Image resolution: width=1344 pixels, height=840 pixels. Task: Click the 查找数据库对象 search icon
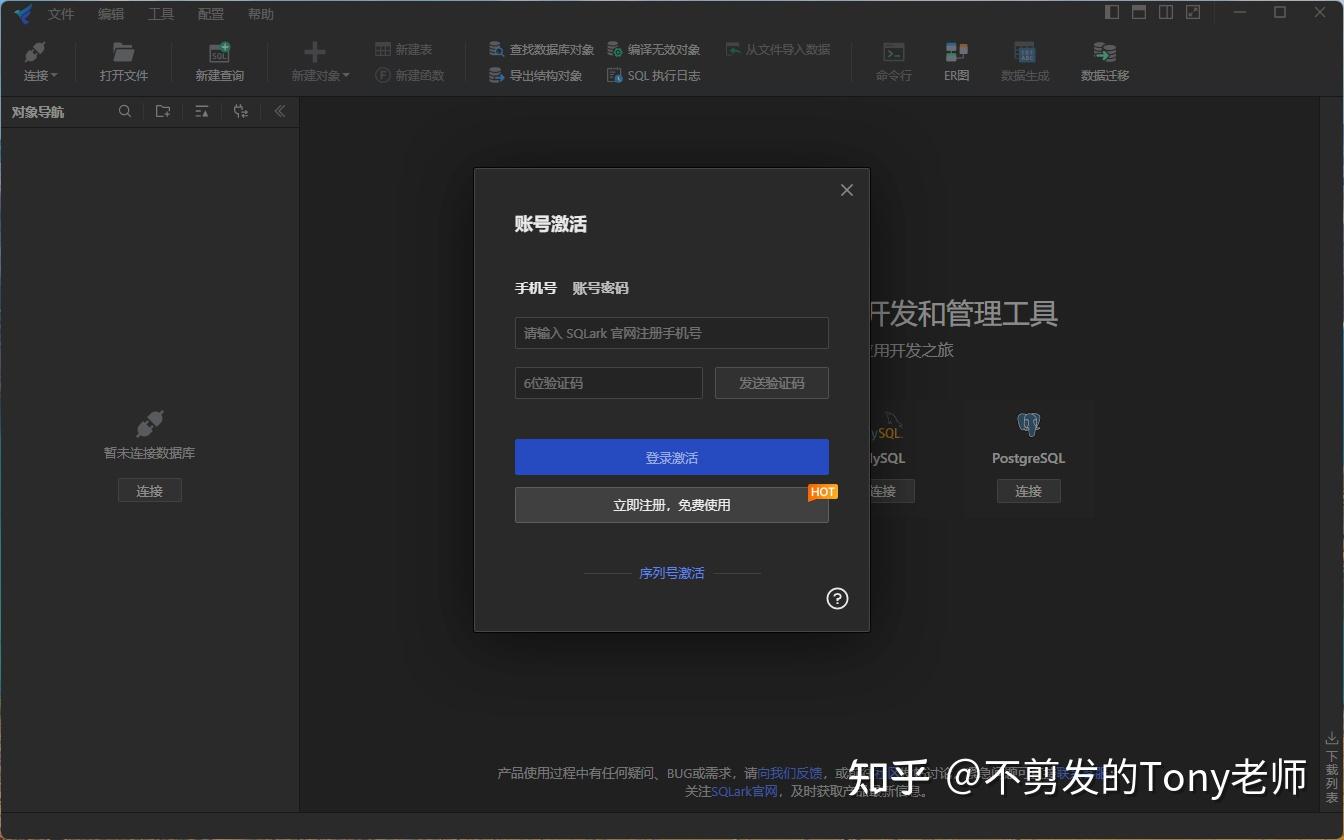(495, 47)
